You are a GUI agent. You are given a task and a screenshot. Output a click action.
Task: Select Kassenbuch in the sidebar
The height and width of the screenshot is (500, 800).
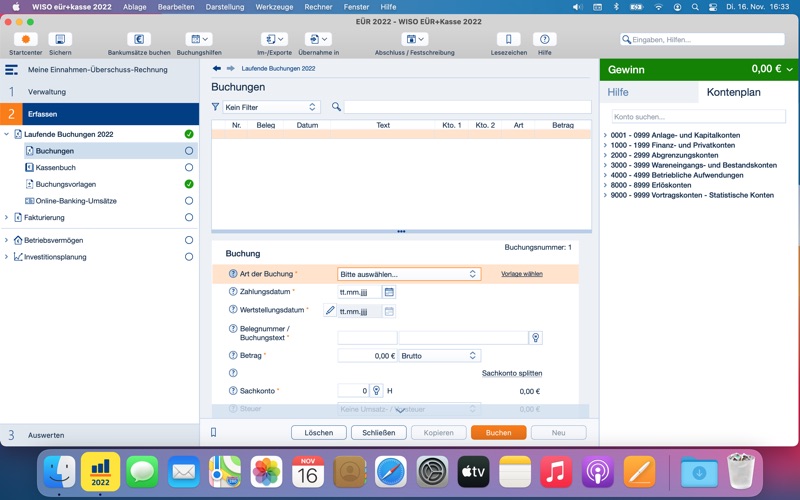click(56, 167)
